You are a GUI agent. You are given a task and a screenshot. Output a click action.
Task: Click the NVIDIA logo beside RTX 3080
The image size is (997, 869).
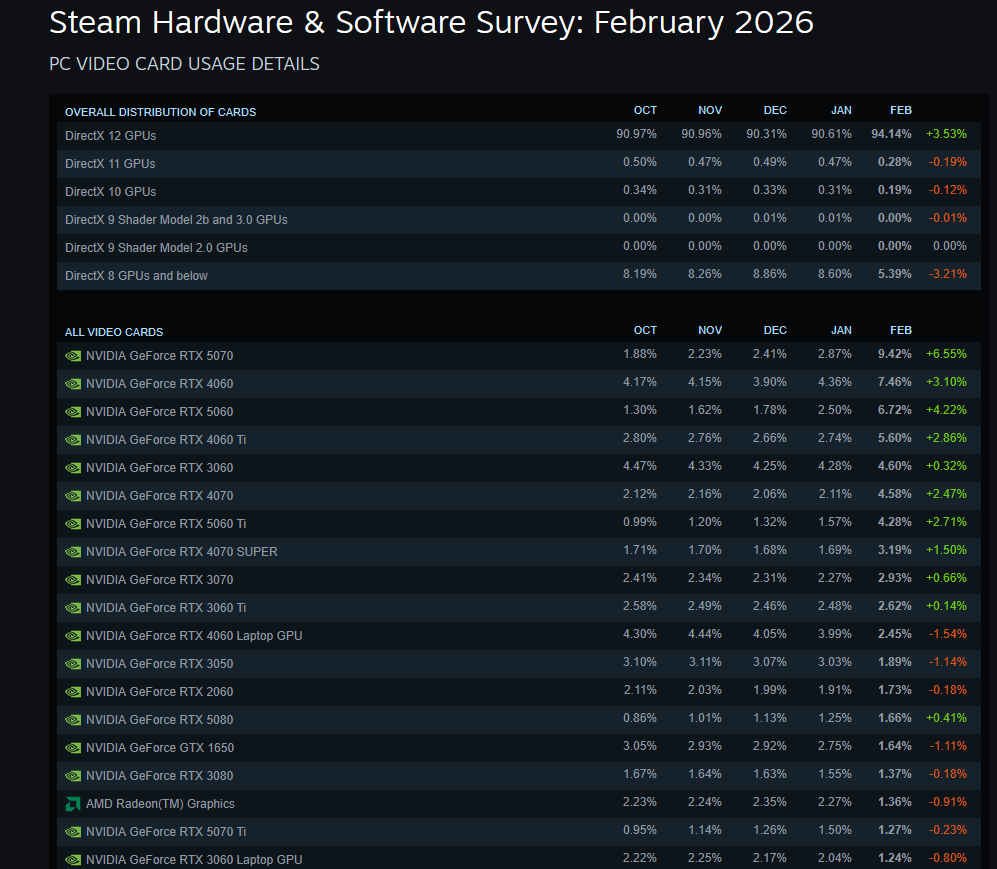(x=73, y=776)
